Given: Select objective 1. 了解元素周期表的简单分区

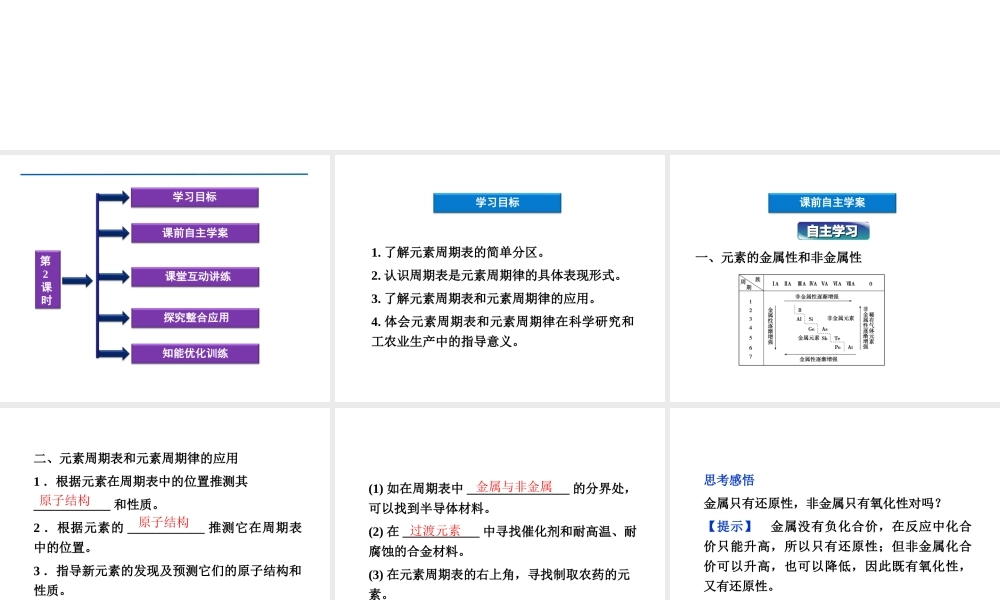Looking at the screenshot, I should pyautogui.click(x=457, y=252).
